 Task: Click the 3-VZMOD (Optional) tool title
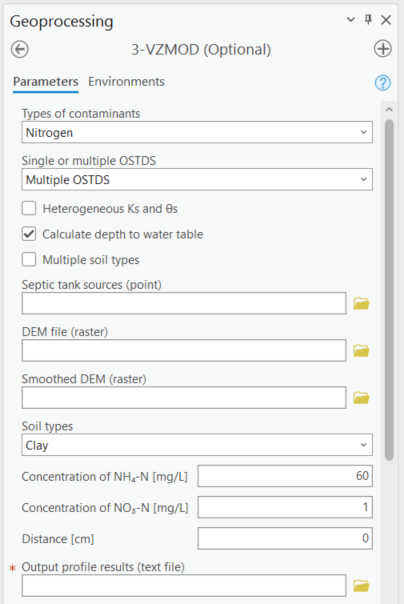[x=201, y=50]
